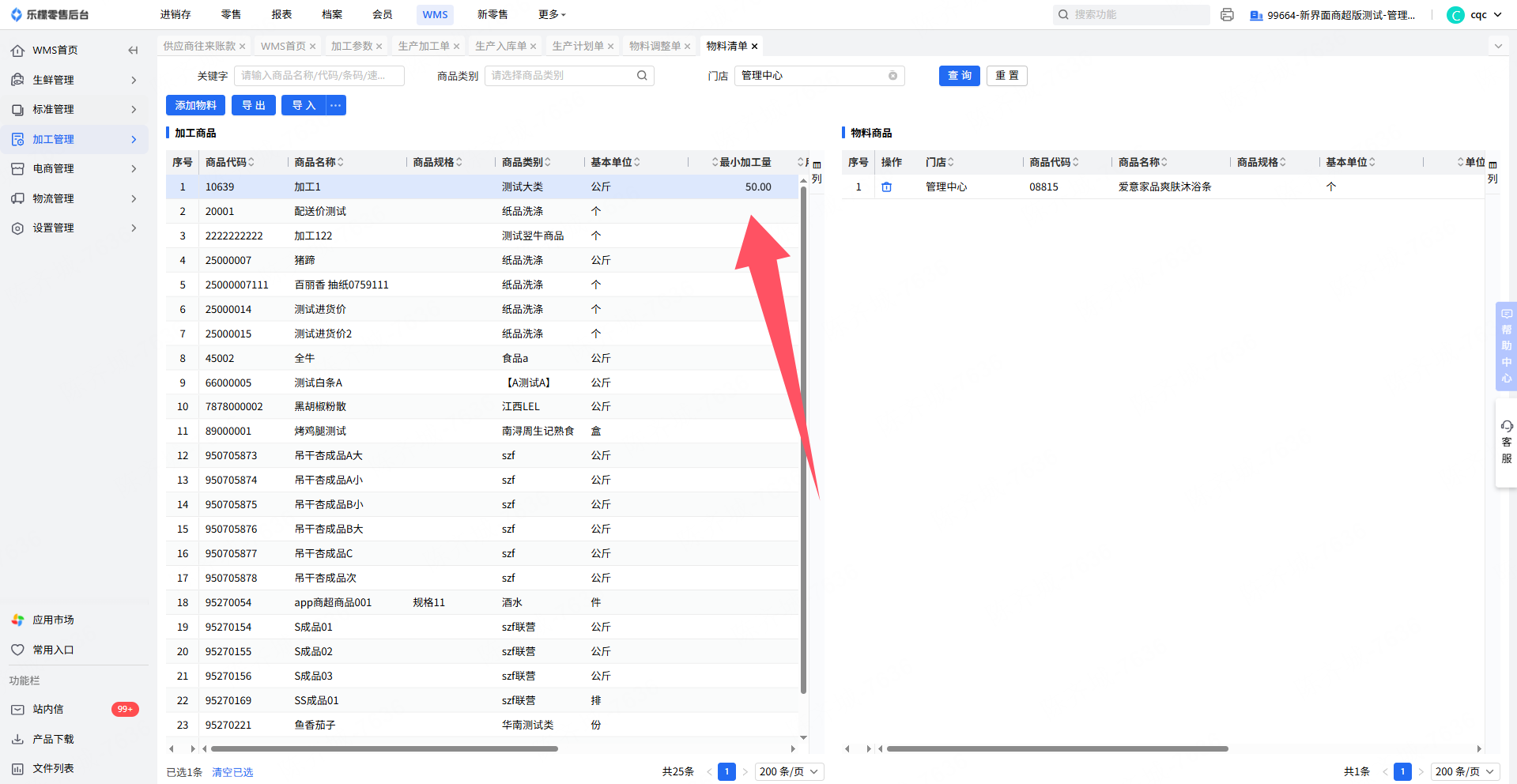
Task: Open column settings for 加工商品 table
Action: pyautogui.click(x=817, y=171)
